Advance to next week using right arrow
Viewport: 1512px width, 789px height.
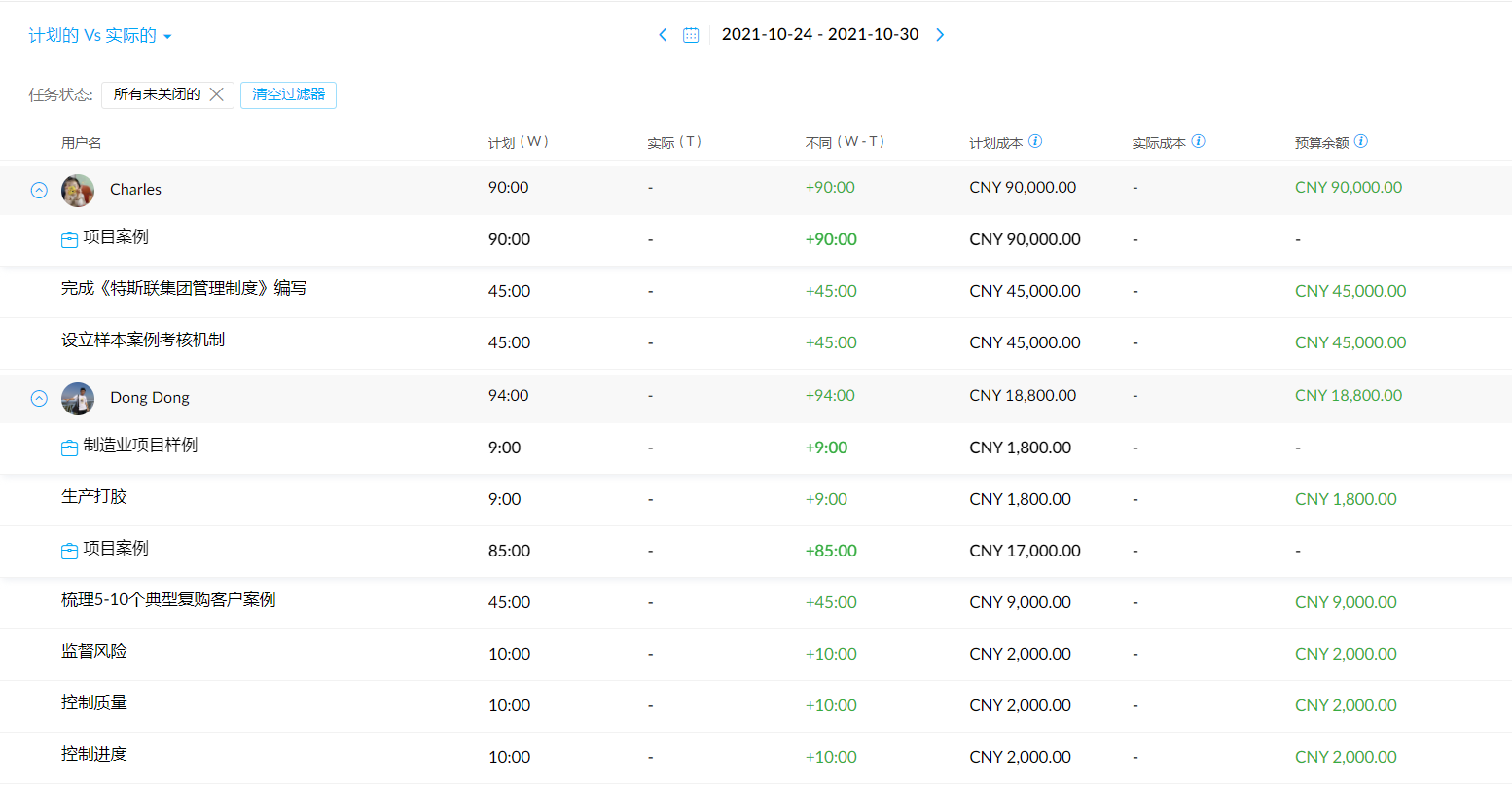coord(940,35)
